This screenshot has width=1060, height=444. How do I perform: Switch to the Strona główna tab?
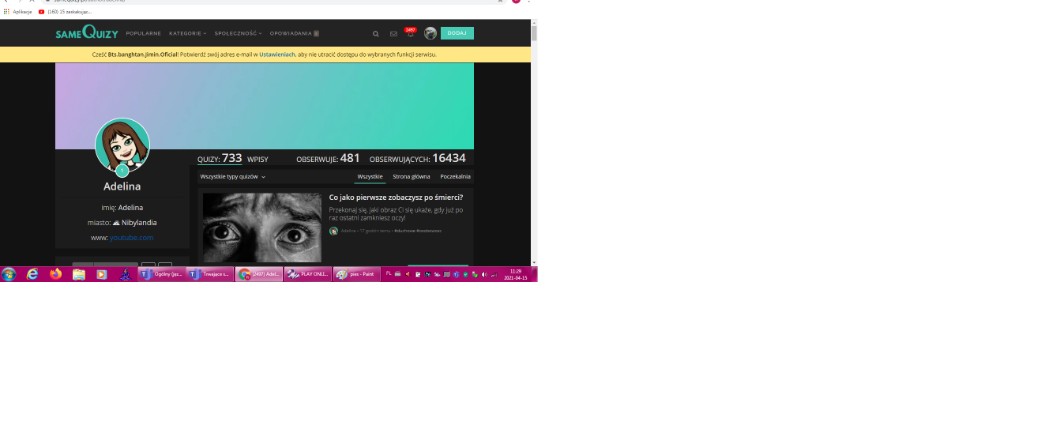tap(411, 177)
